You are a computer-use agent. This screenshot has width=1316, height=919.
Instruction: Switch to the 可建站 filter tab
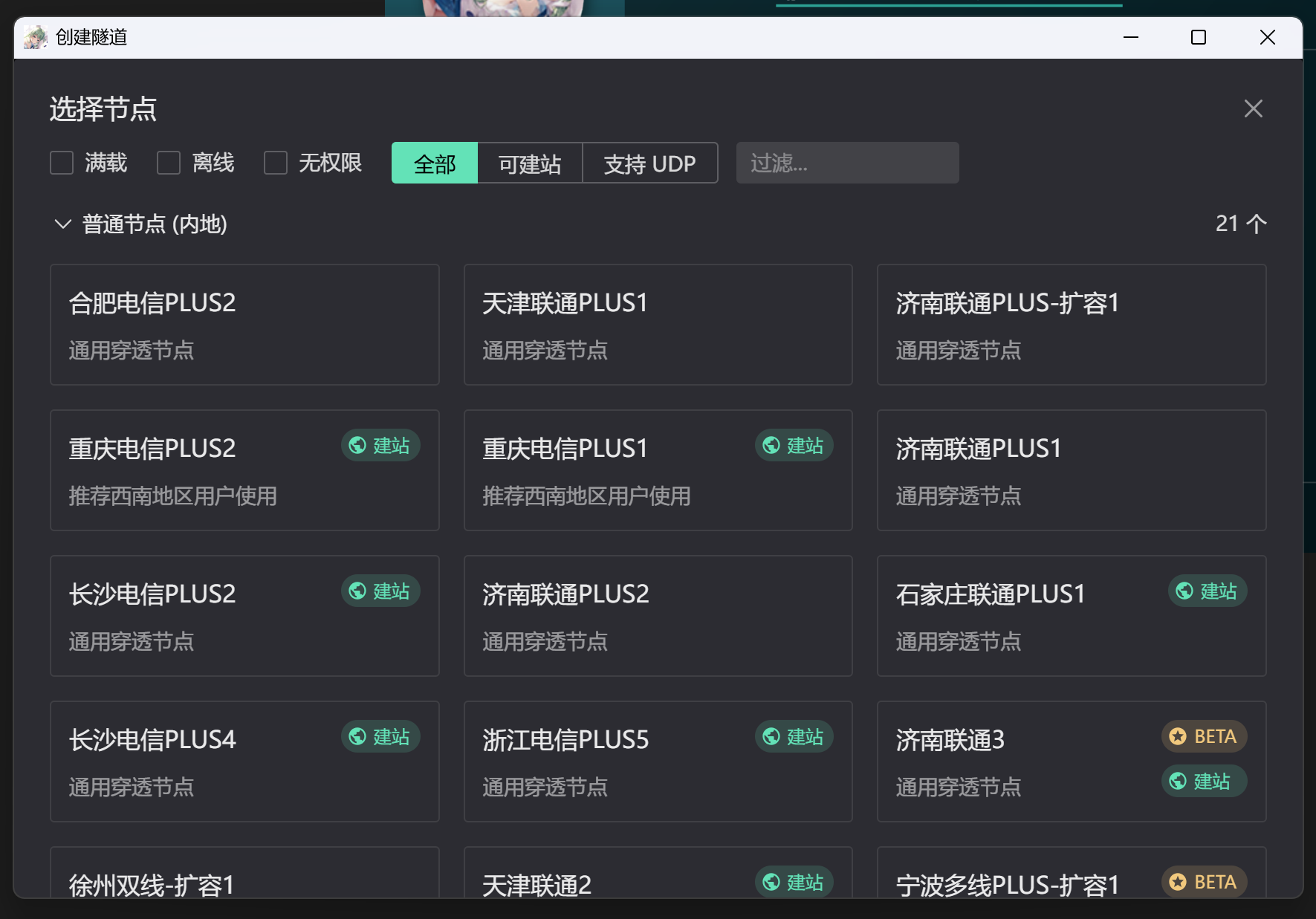tap(529, 163)
